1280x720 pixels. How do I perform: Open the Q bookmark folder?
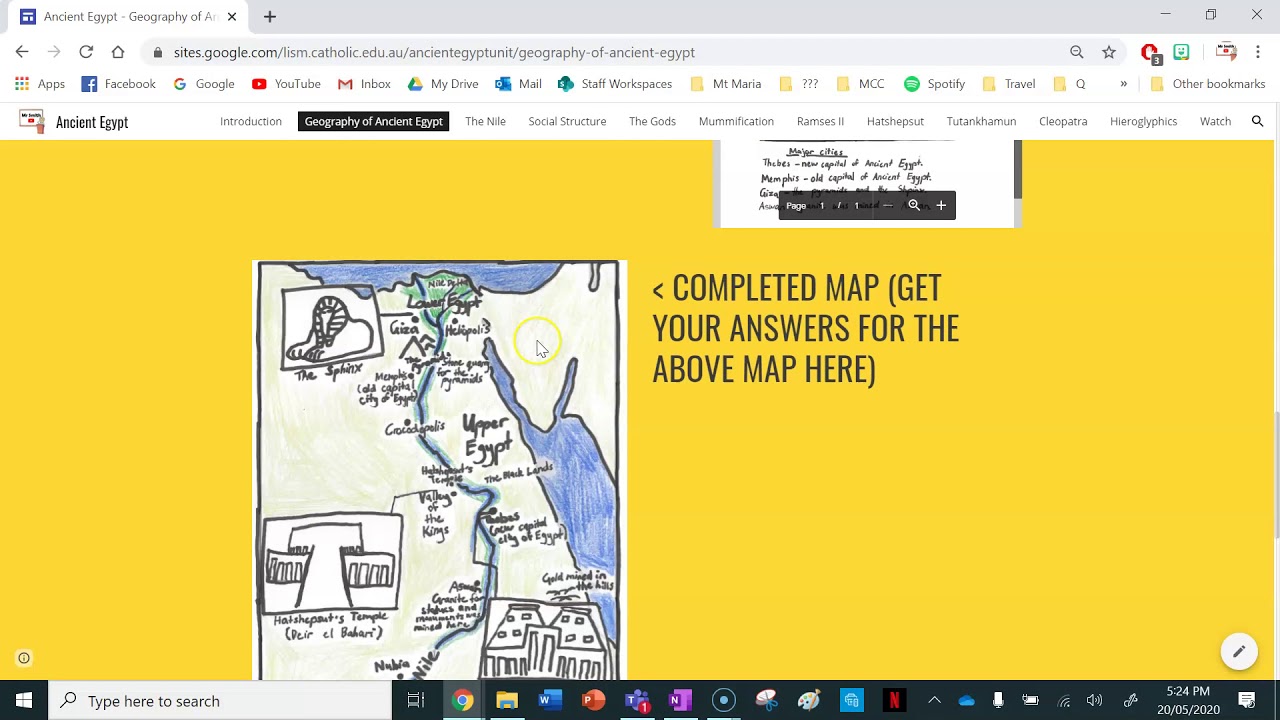[1069, 84]
